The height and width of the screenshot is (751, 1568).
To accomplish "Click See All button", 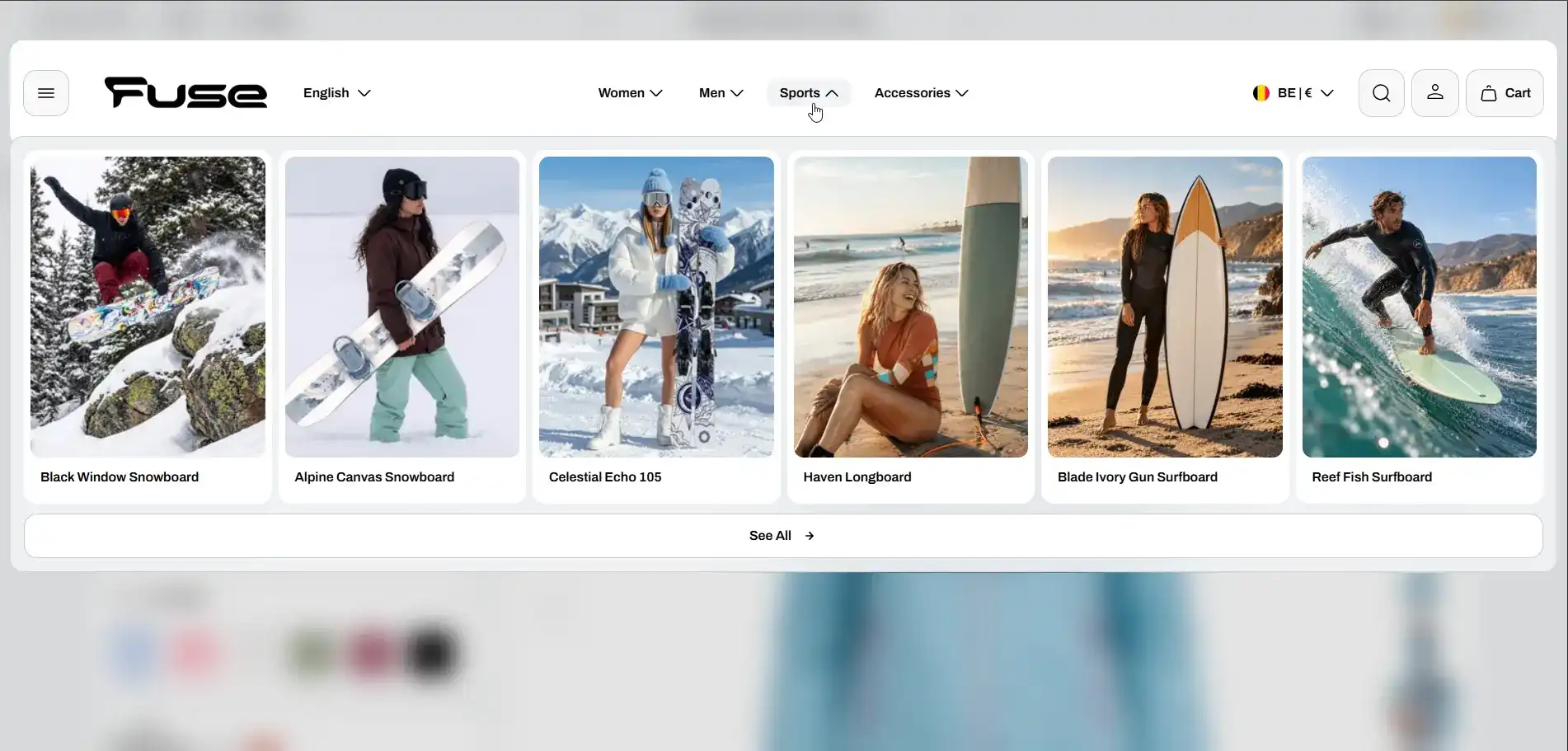I will 783,536.
